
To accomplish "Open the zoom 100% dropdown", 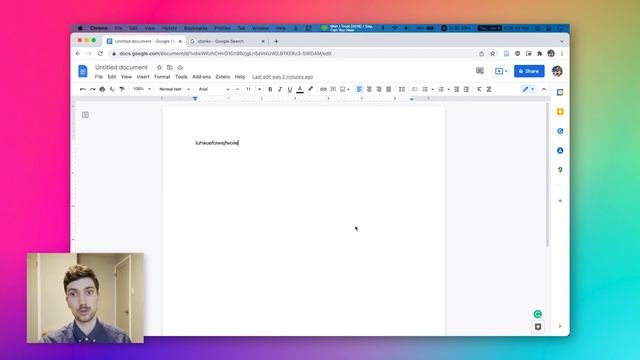I will [x=142, y=89].
